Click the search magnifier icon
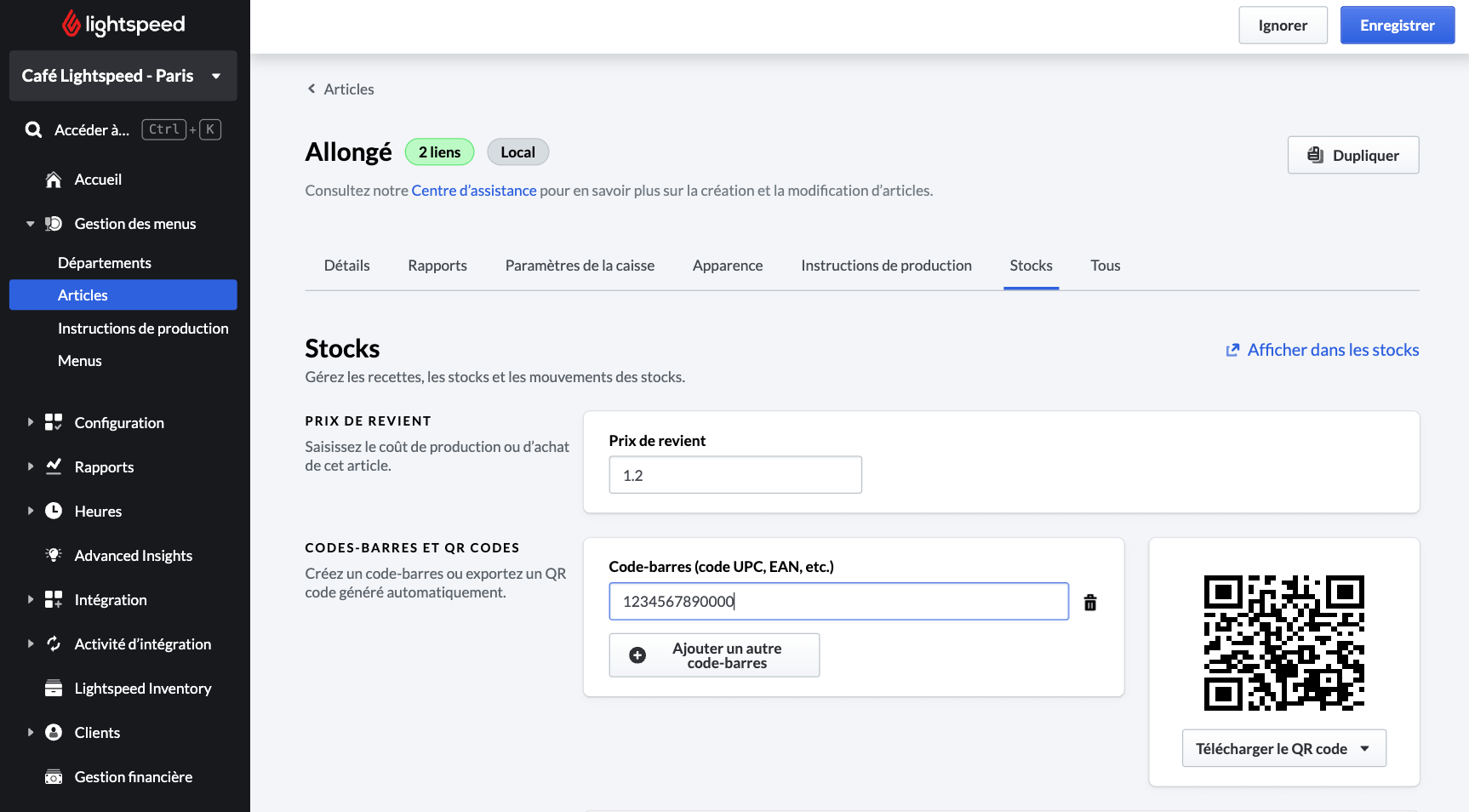 tap(34, 130)
